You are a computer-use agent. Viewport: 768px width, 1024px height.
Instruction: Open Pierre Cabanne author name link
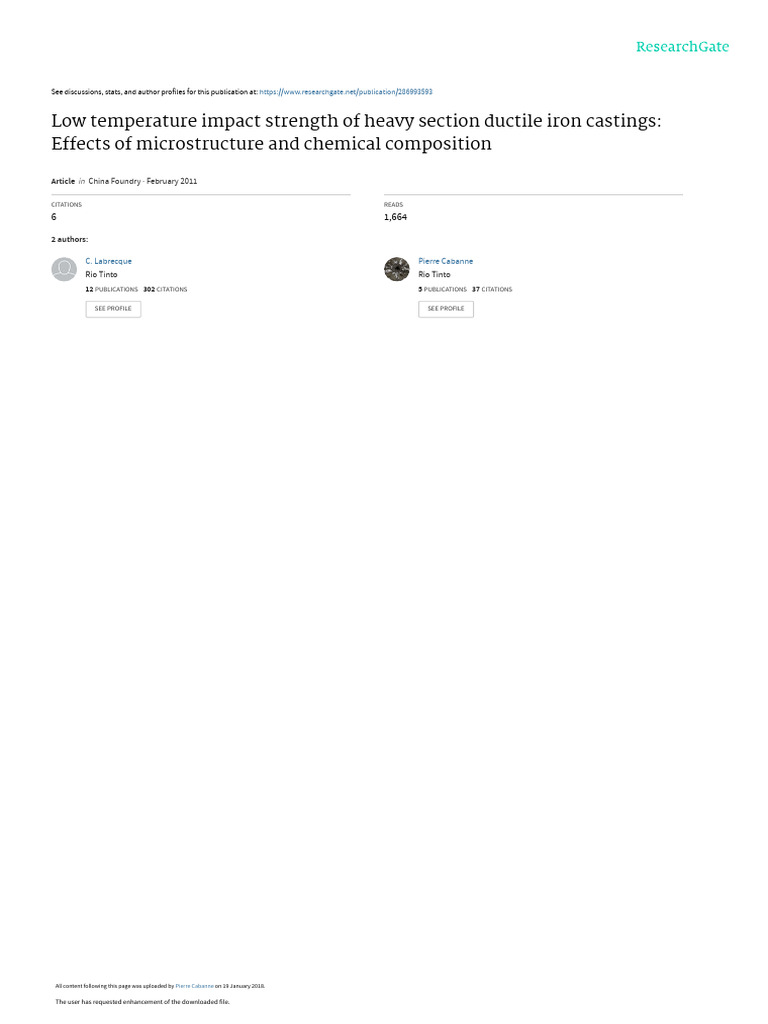[x=445, y=261]
